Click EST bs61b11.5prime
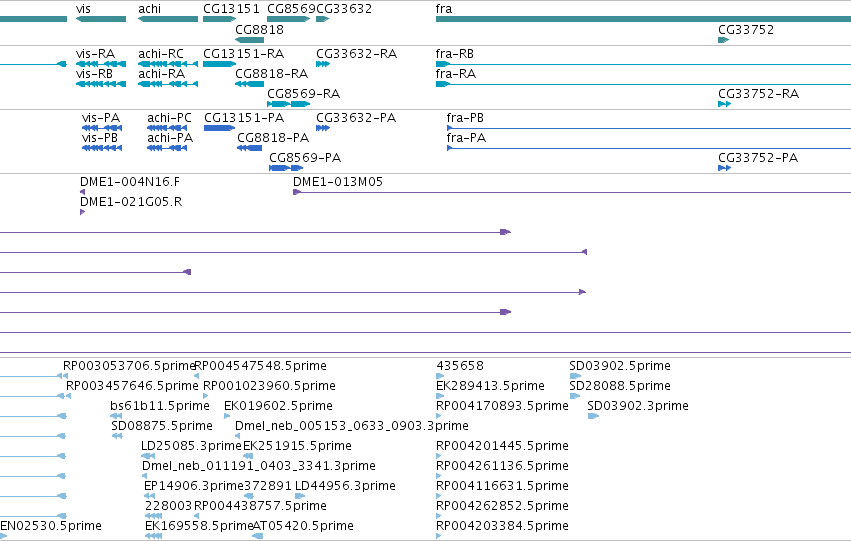The width and height of the screenshot is (851, 541). 160,406
